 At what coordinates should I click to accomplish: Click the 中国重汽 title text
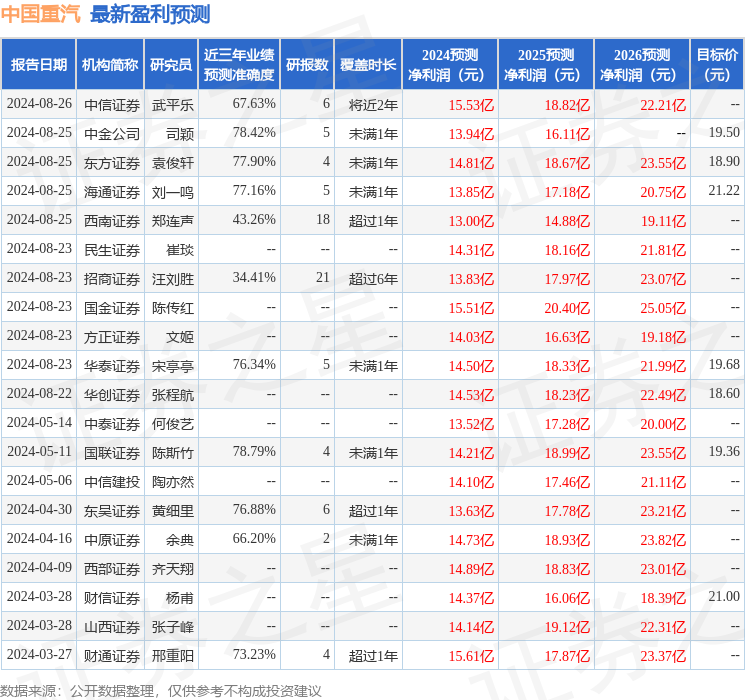point(41,14)
